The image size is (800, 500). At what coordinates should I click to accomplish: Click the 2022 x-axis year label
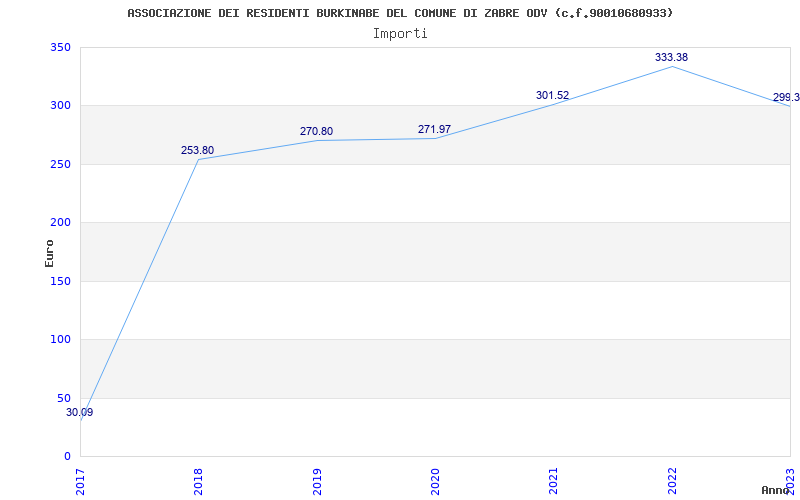tap(672, 482)
